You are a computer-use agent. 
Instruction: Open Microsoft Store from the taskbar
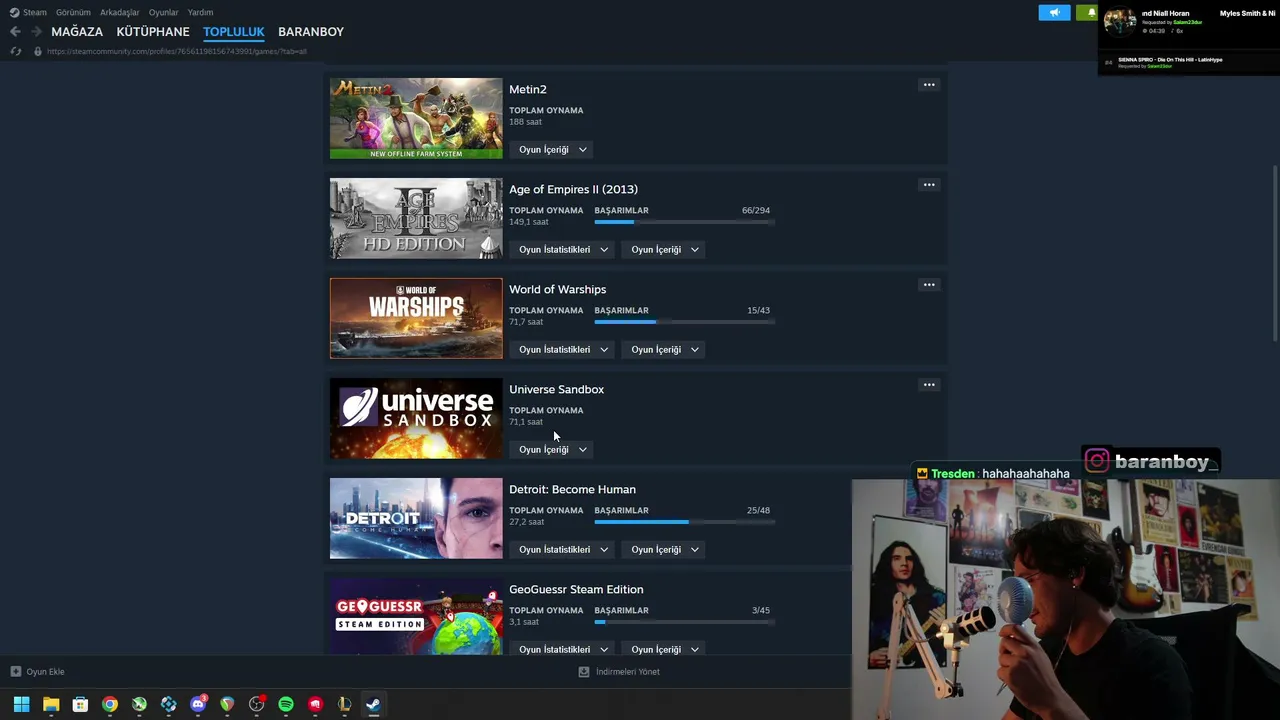[80, 704]
